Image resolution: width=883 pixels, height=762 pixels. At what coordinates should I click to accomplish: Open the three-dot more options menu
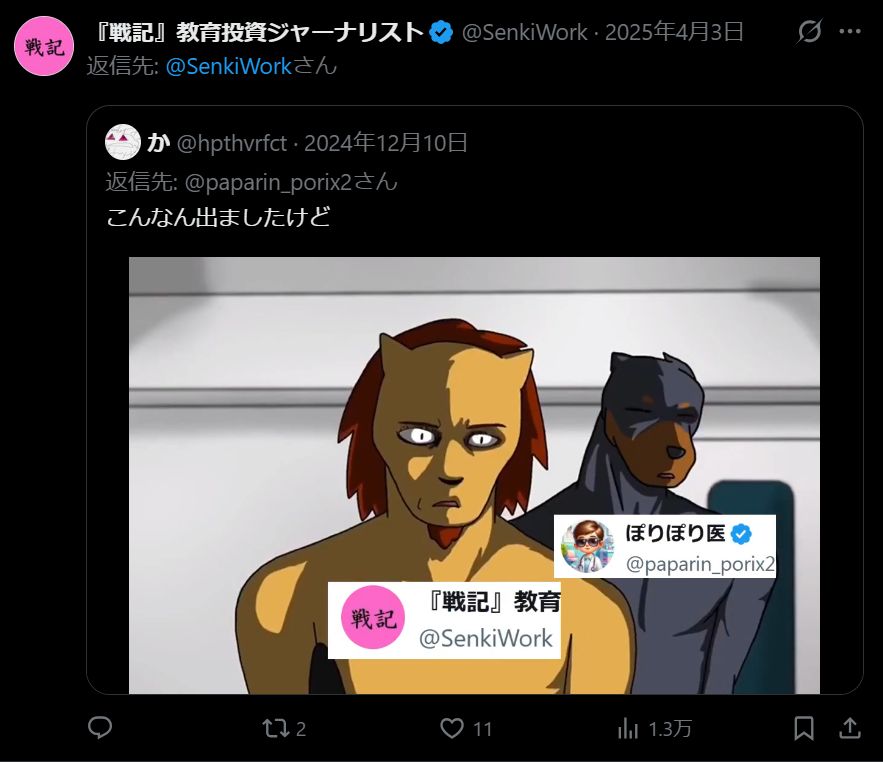tap(850, 32)
